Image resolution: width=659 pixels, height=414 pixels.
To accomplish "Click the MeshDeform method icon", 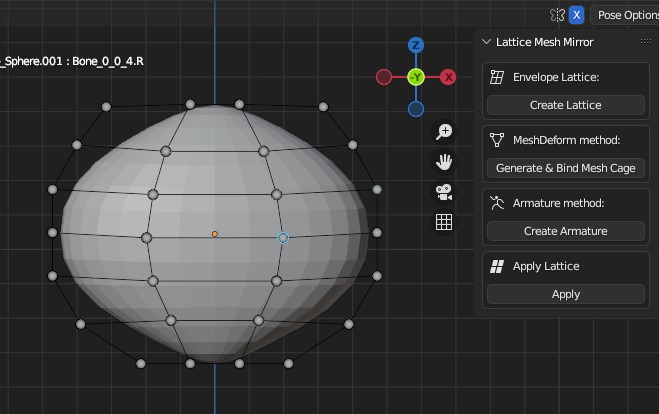I will [497, 140].
